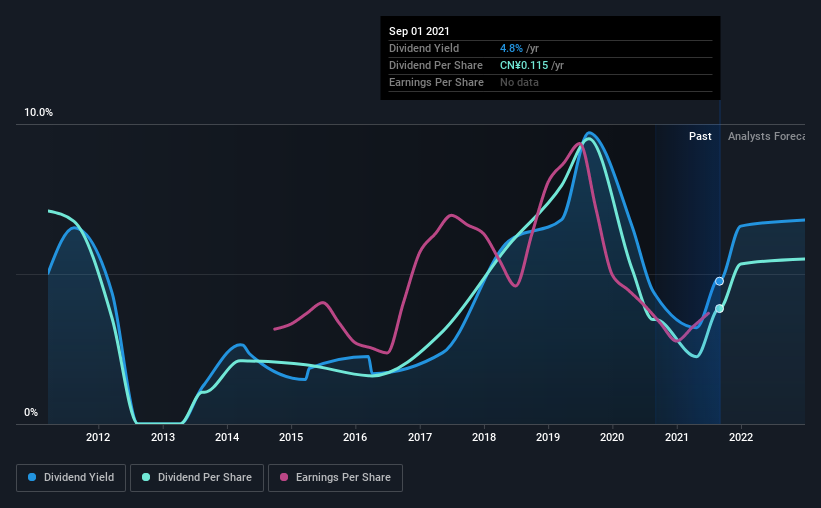Click the 2013 x-axis label
The width and height of the screenshot is (821, 508).
(x=163, y=437)
